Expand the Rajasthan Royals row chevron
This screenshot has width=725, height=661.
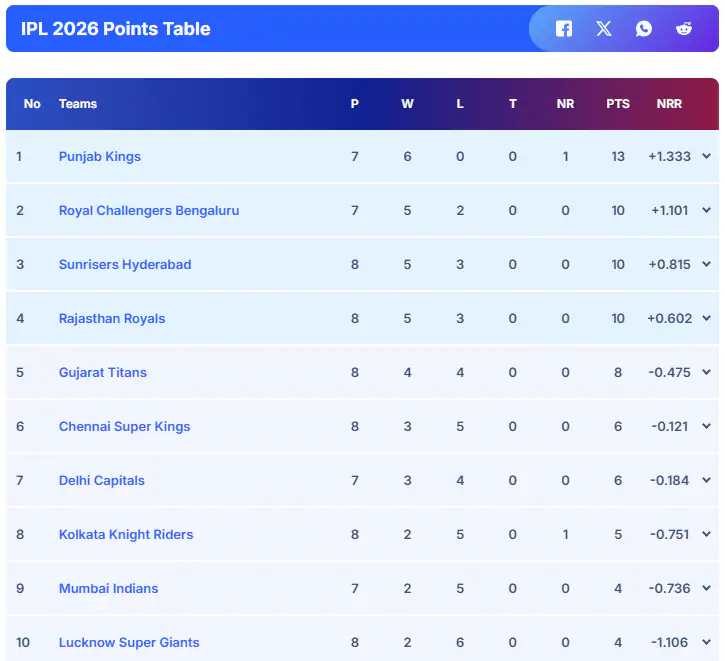(706, 319)
